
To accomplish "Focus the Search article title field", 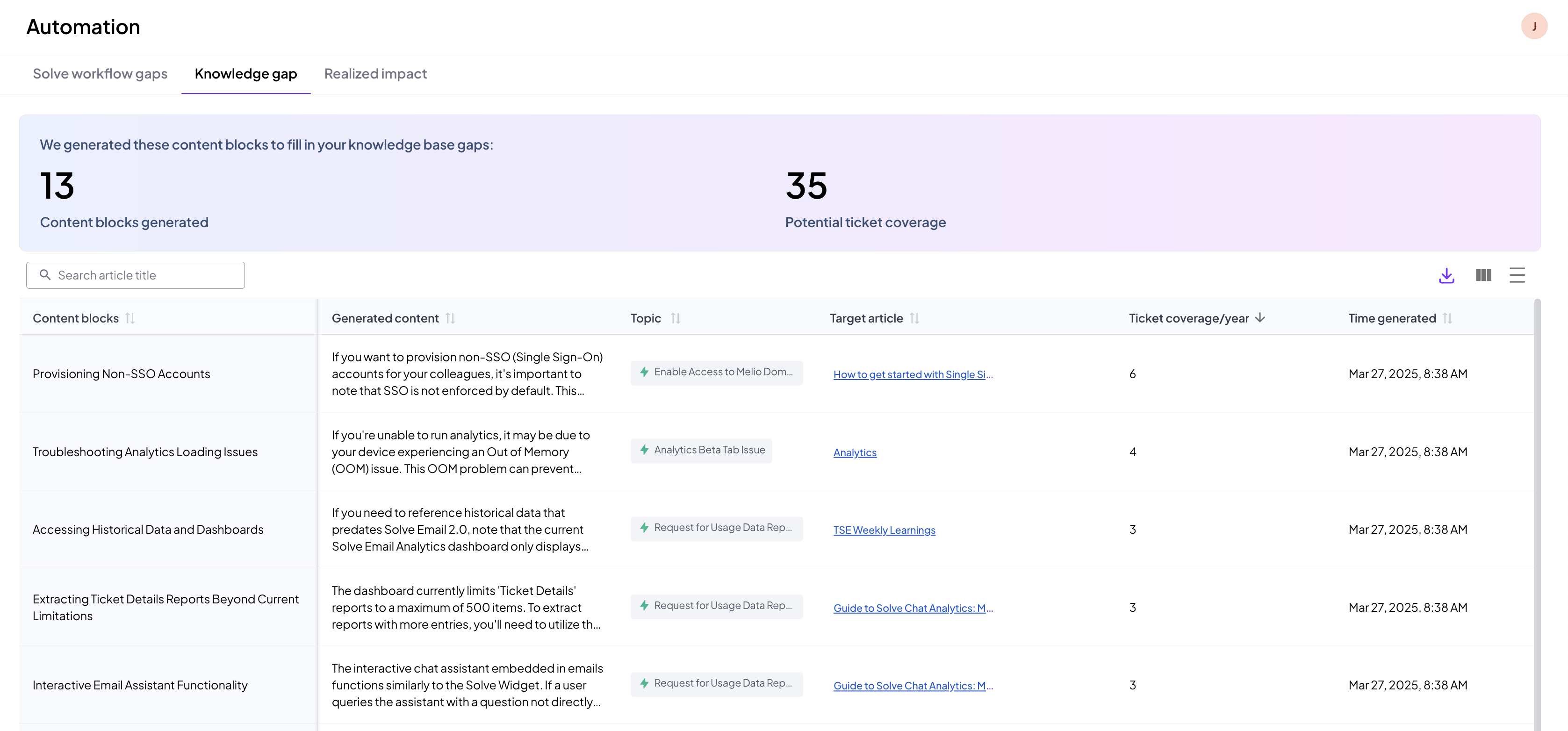I will [x=135, y=275].
